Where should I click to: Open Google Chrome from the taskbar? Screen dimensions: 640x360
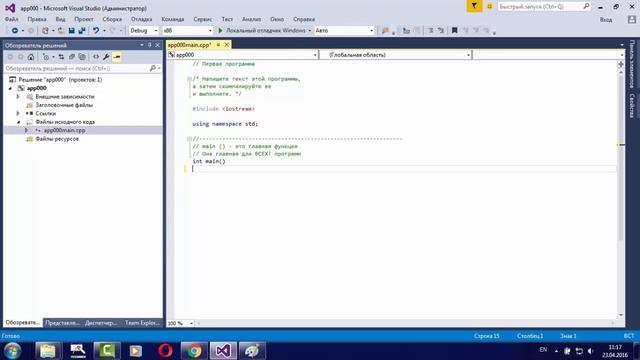(x=194, y=351)
